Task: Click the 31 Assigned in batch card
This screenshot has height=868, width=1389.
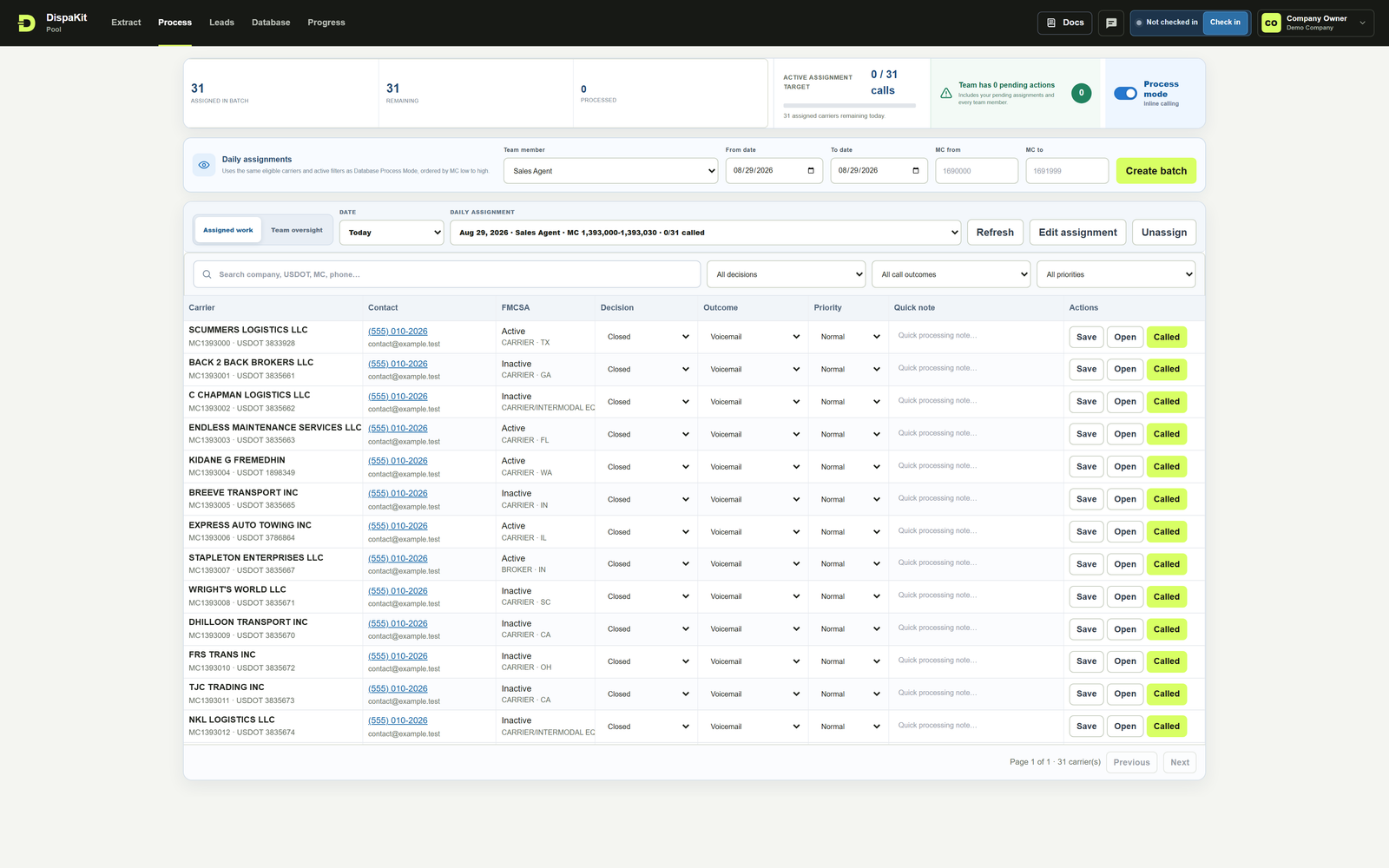Action: [x=281, y=94]
